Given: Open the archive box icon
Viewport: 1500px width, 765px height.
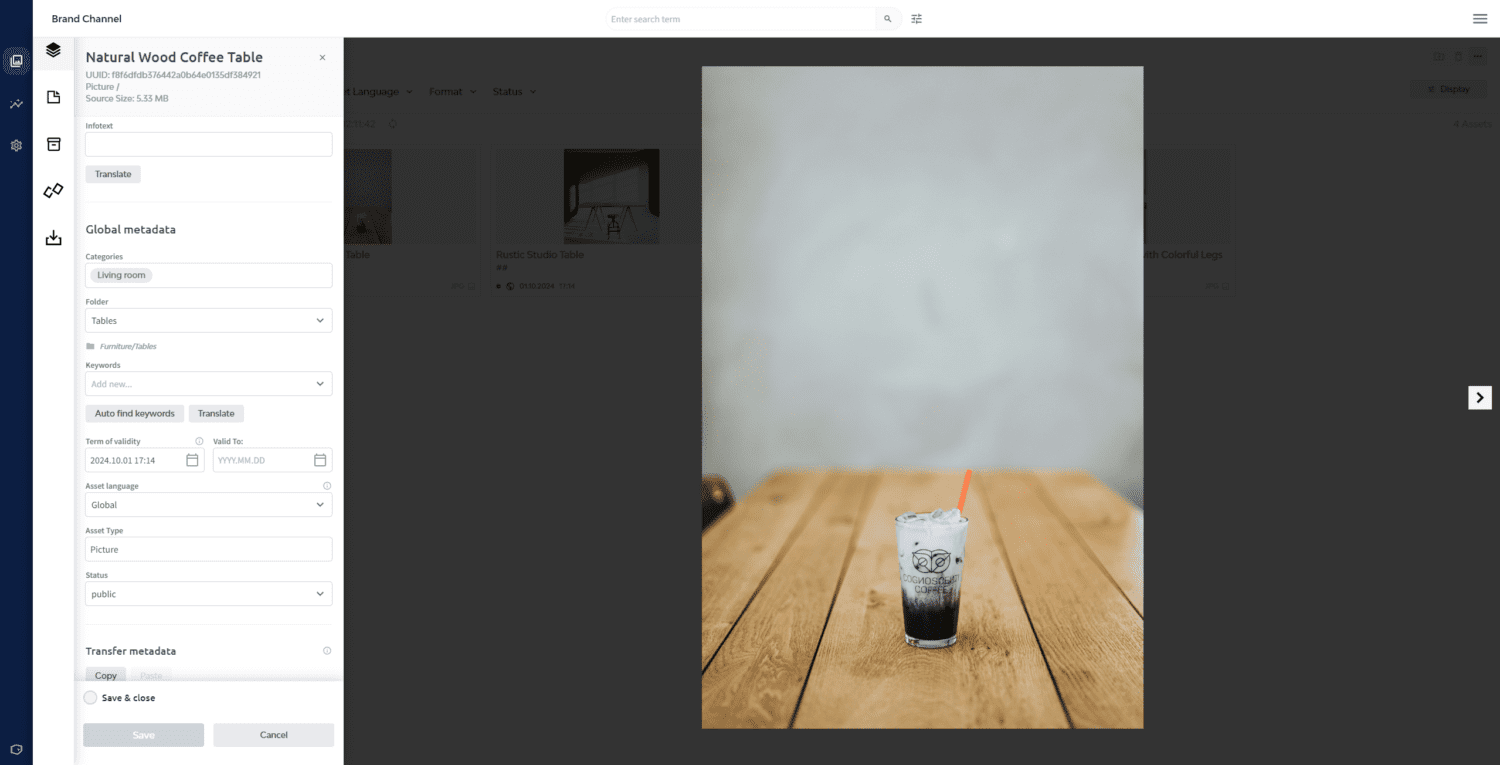Looking at the screenshot, I should (54, 144).
